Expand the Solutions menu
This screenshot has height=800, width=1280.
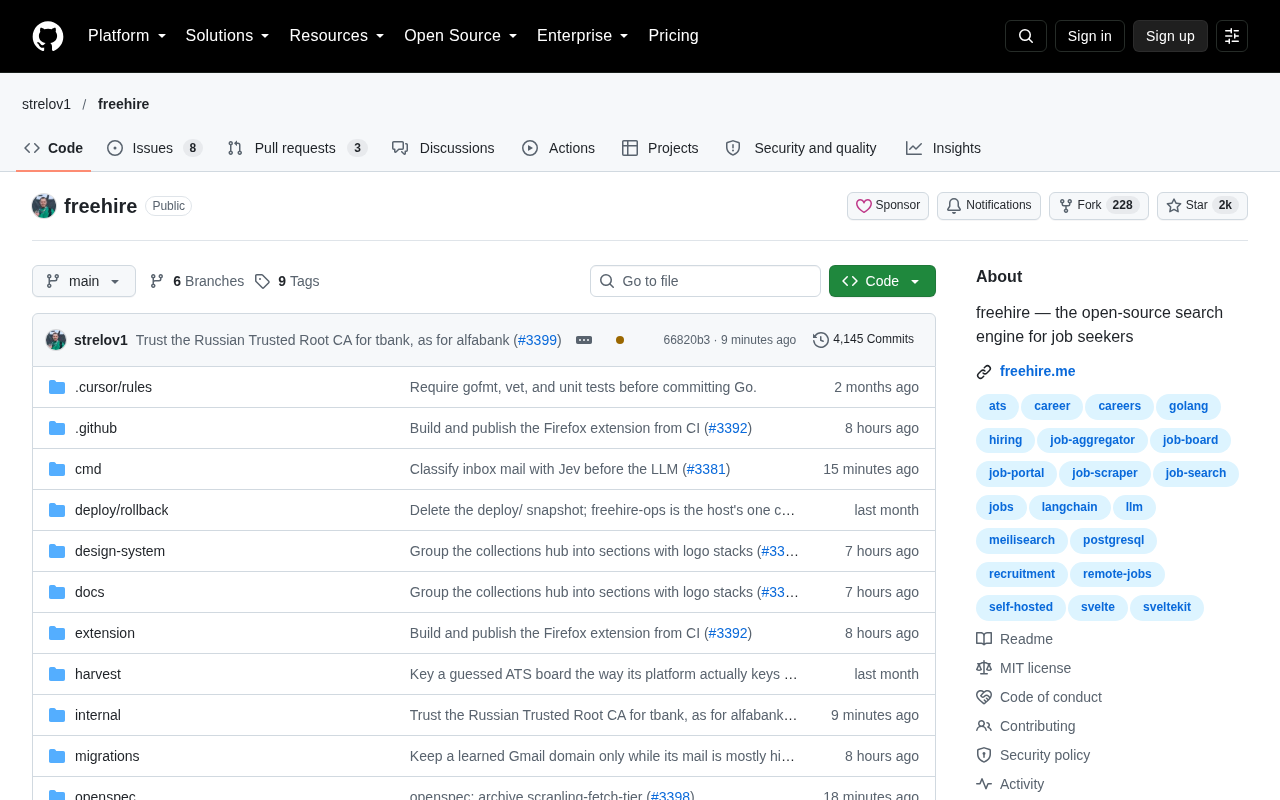(228, 36)
